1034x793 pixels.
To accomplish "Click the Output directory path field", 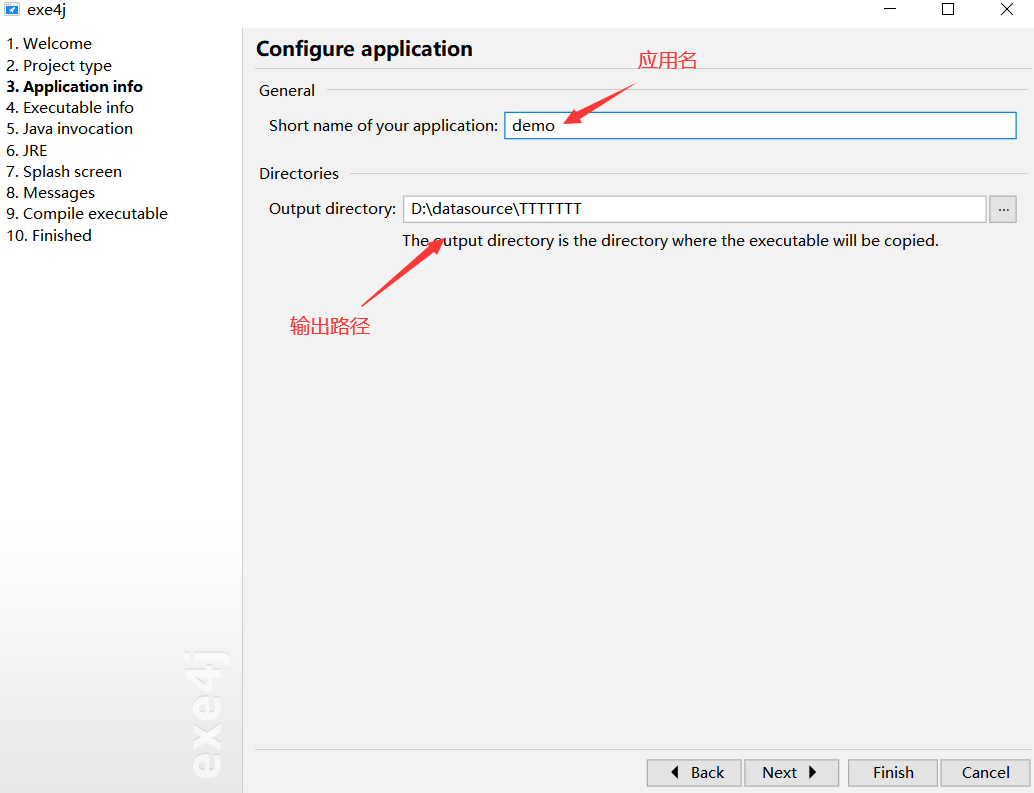I will click(694, 209).
